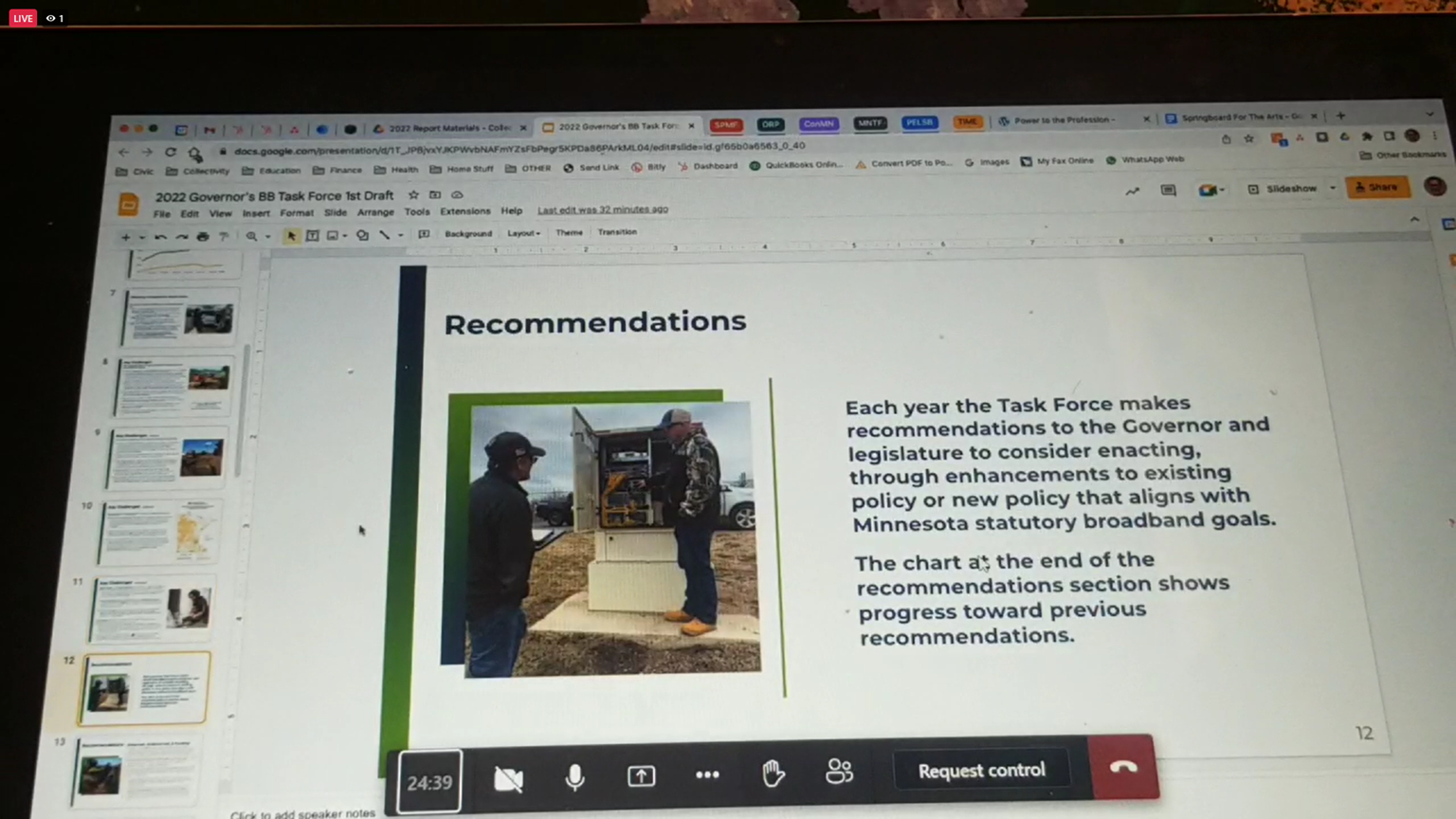Open the share content tray icon
This screenshot has width=1456, height=819.
pos(642,776)
